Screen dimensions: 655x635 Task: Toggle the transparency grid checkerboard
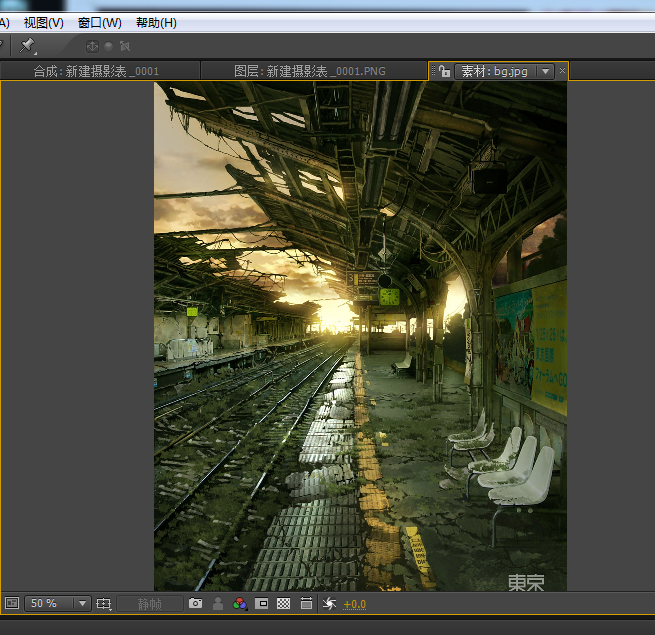click(x=284, y=604)
